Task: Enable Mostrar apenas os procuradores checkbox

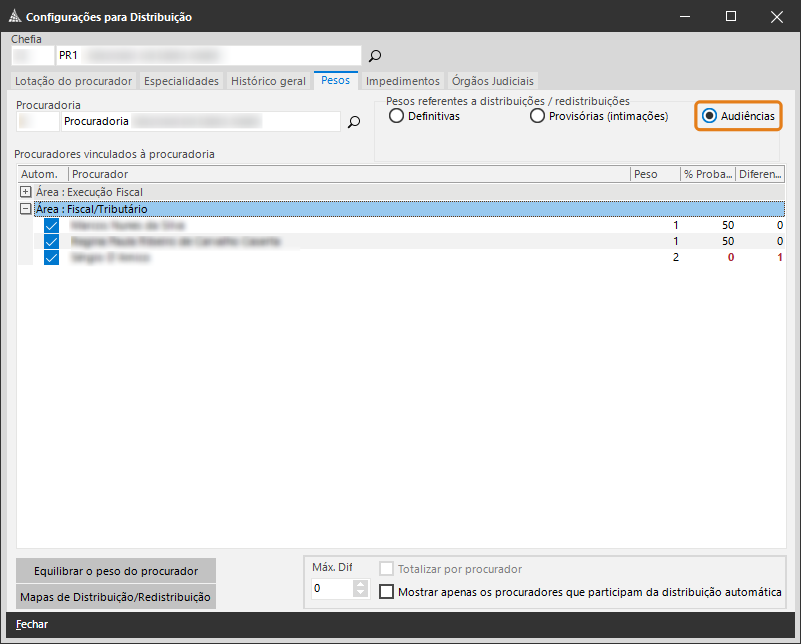Action: [x=387, y=592]
